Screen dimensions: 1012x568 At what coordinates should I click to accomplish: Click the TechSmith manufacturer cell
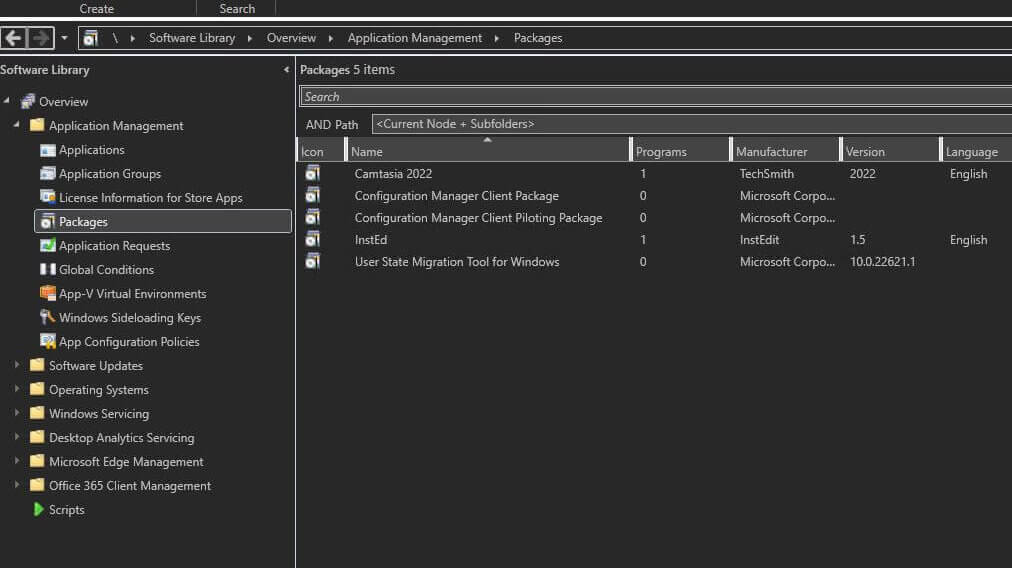(x=767, y=174)
